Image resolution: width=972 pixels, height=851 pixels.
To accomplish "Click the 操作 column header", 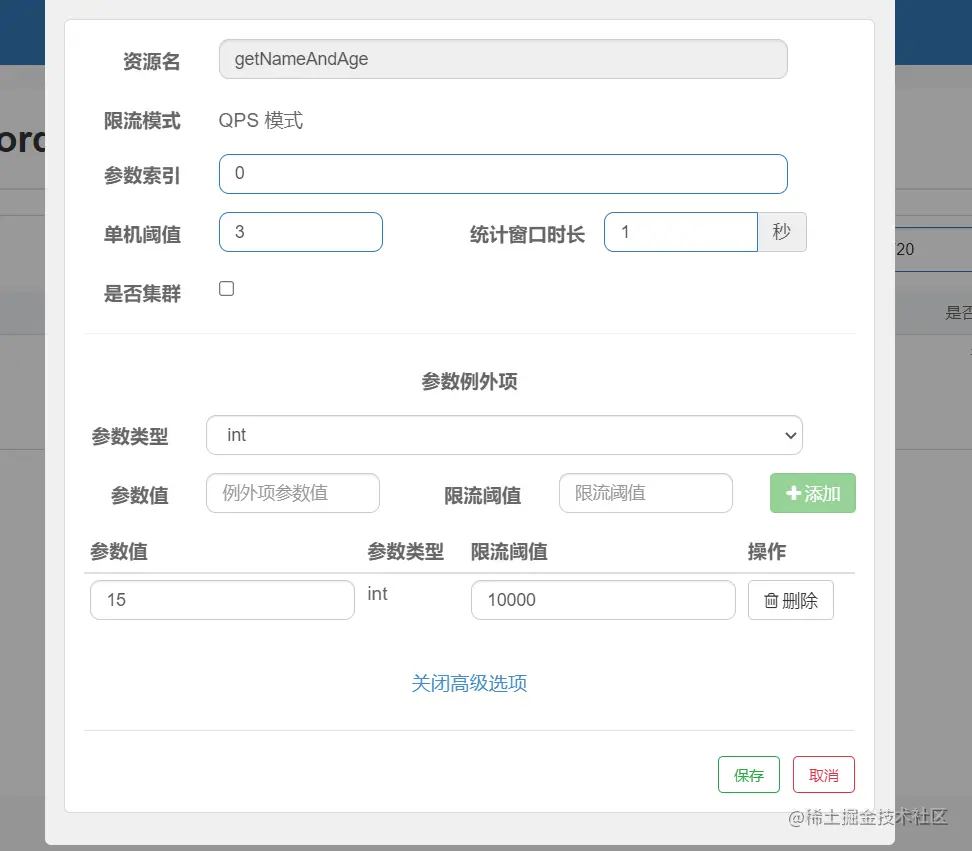I will click(767, 551).
